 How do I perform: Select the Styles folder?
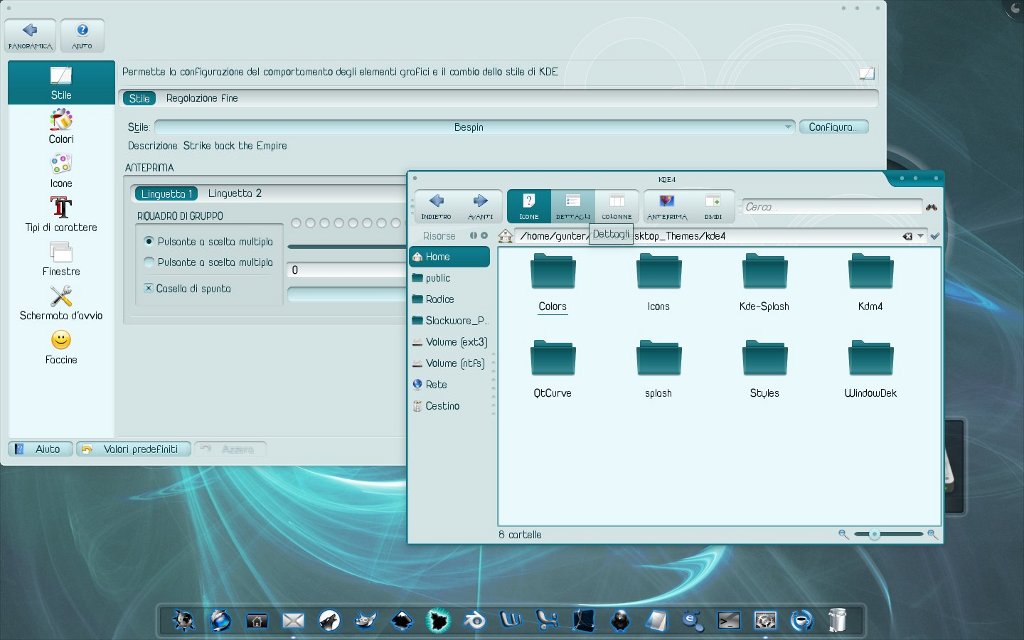(x=764, y=370)
